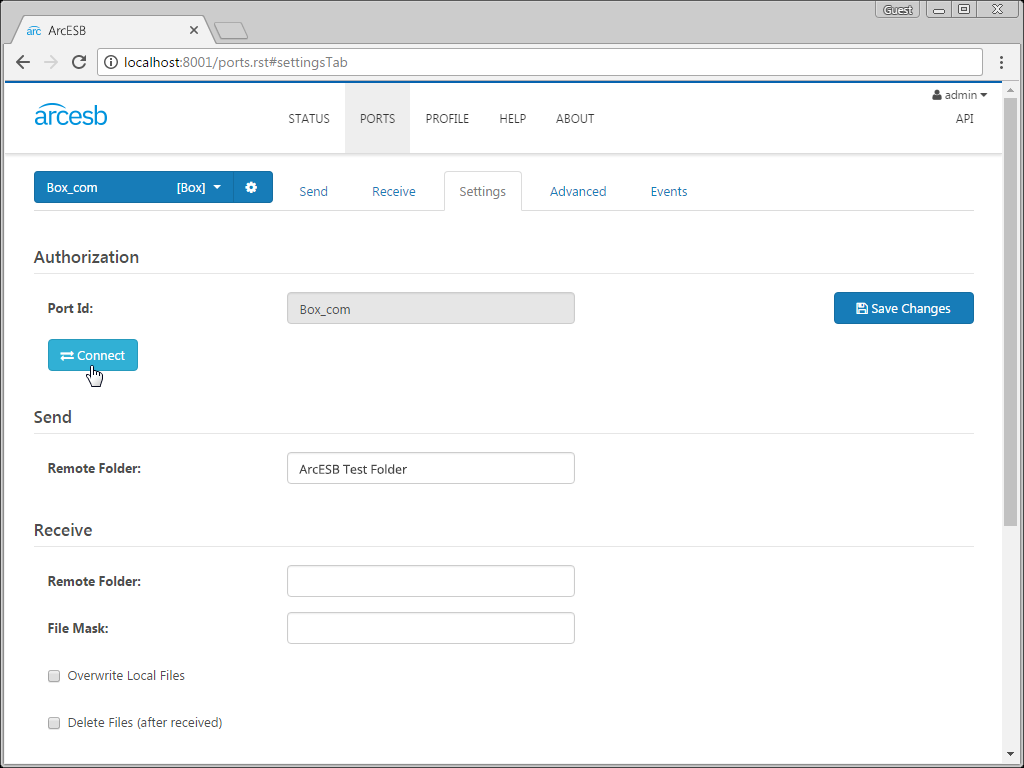Click the Send Remote Folder input field
The width and height of the screenshot is (1024, 768).
point(430,468)
